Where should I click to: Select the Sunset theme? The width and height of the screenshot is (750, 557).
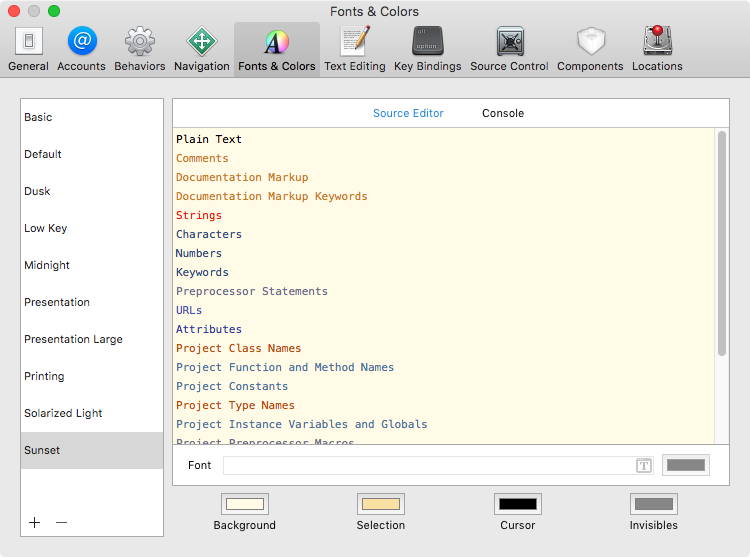click(x=92, y=450)
